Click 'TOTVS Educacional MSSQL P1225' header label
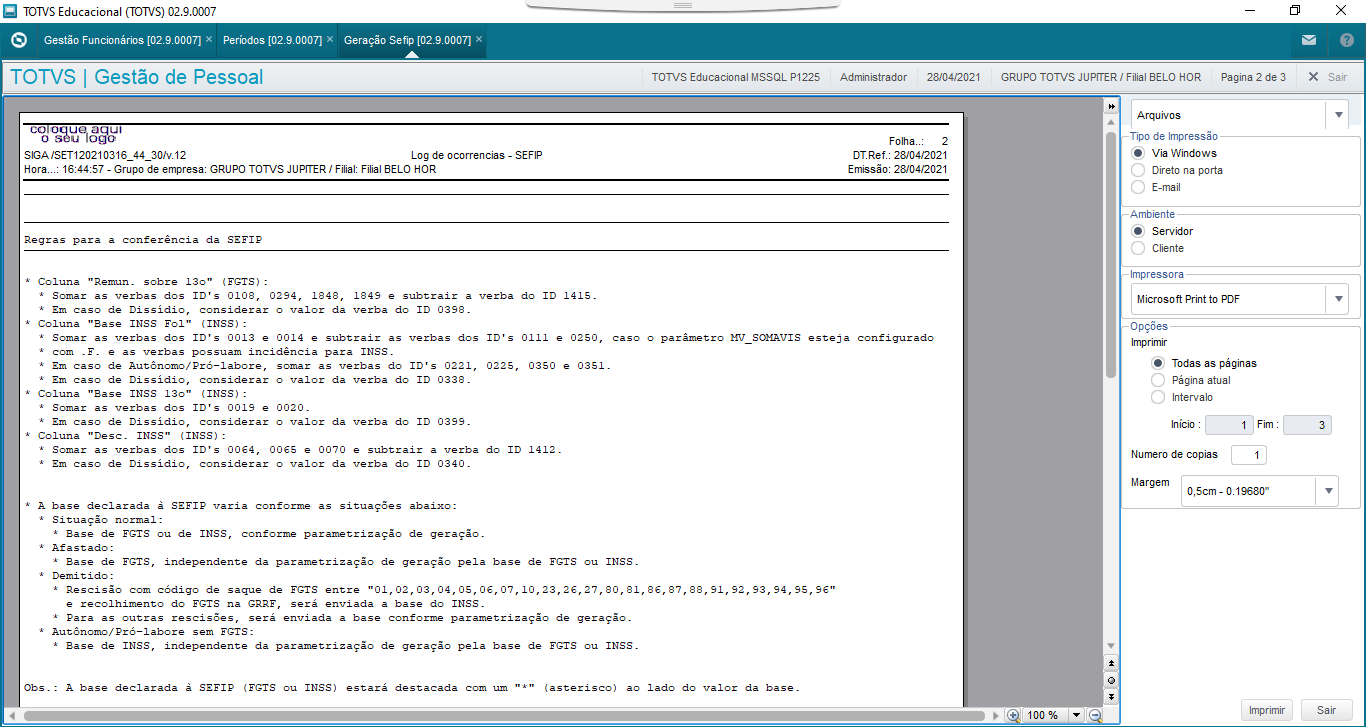 [735, 77]
